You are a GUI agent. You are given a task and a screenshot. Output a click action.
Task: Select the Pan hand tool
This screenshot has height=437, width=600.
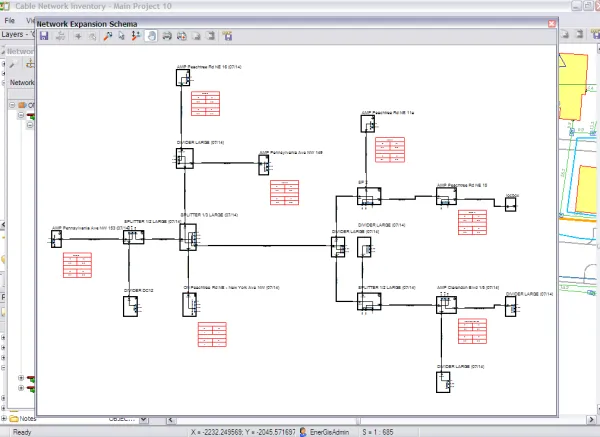[x=151, y=36]
